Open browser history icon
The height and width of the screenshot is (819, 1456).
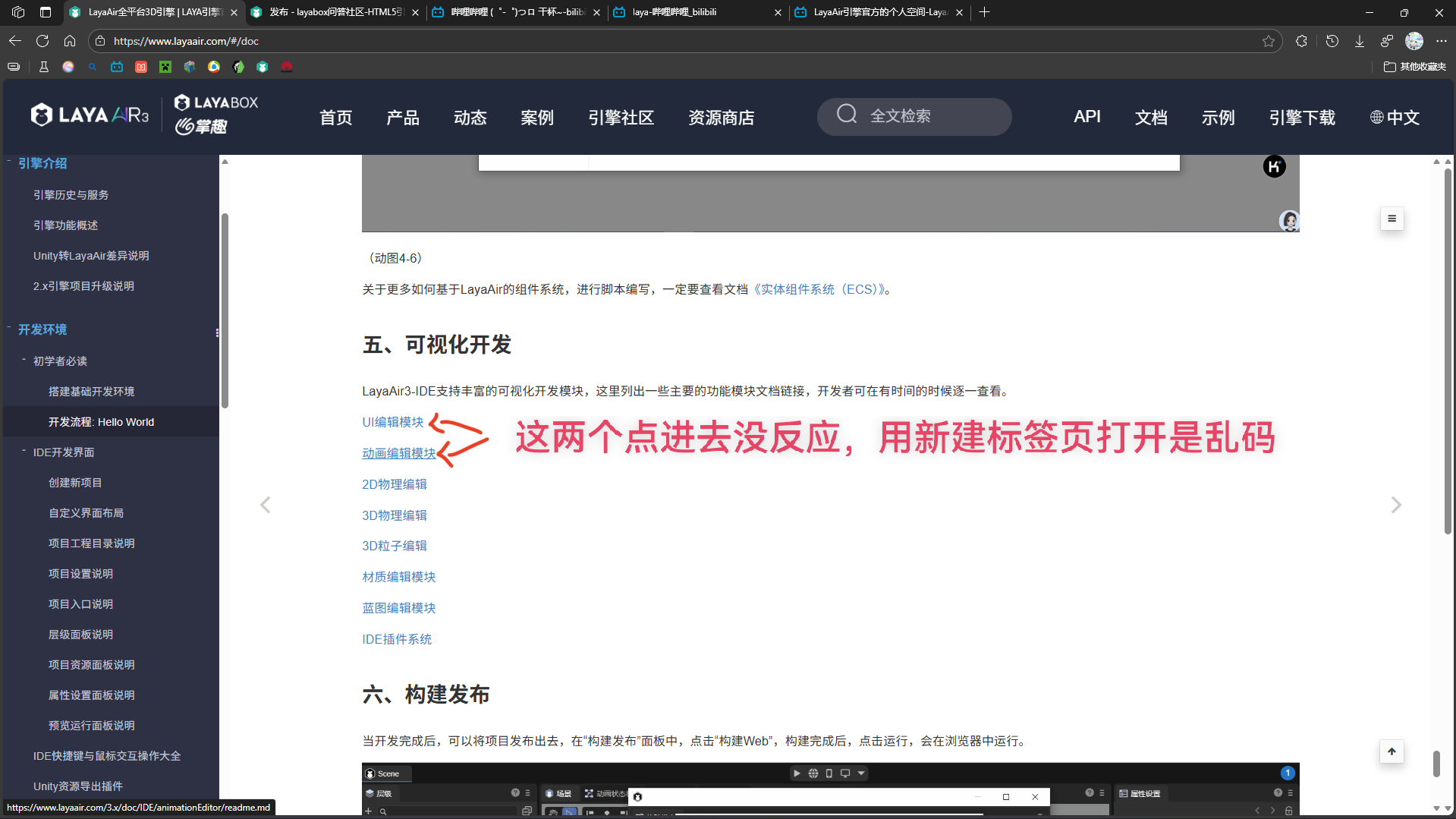[x=1332, y=41]
